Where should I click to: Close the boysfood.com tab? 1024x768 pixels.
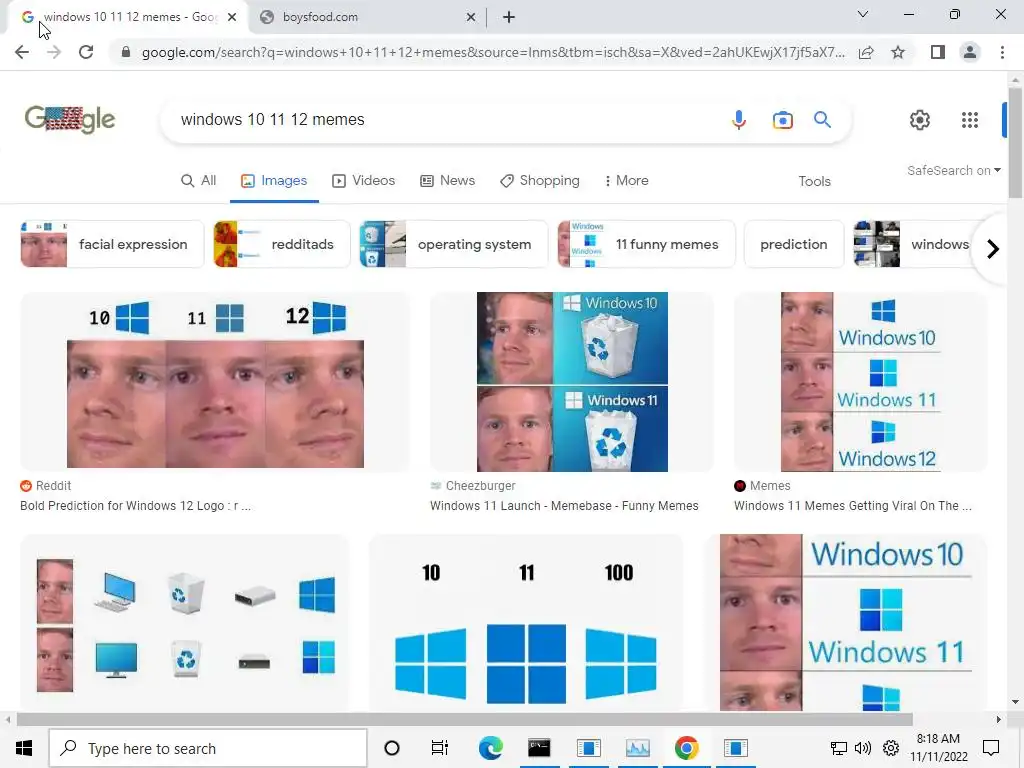[470, 18]
